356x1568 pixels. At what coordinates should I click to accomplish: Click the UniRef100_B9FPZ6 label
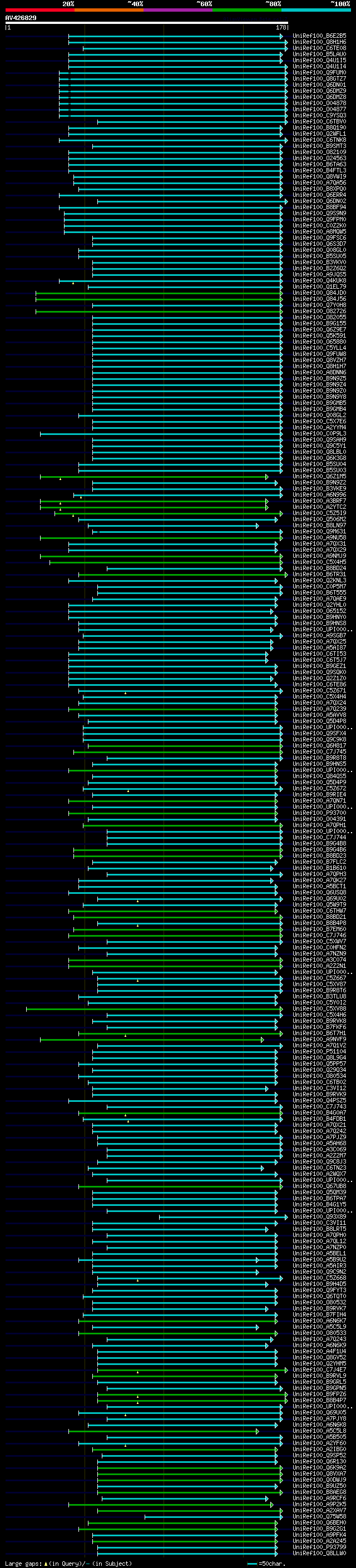point(319,1394)
